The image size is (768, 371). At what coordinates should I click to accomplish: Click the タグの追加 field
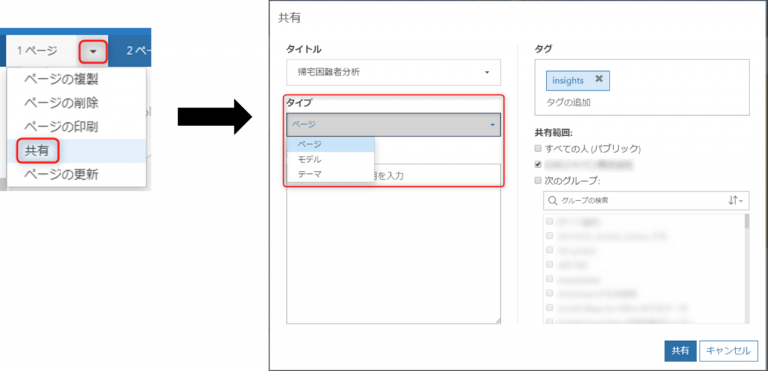point(568,103)
